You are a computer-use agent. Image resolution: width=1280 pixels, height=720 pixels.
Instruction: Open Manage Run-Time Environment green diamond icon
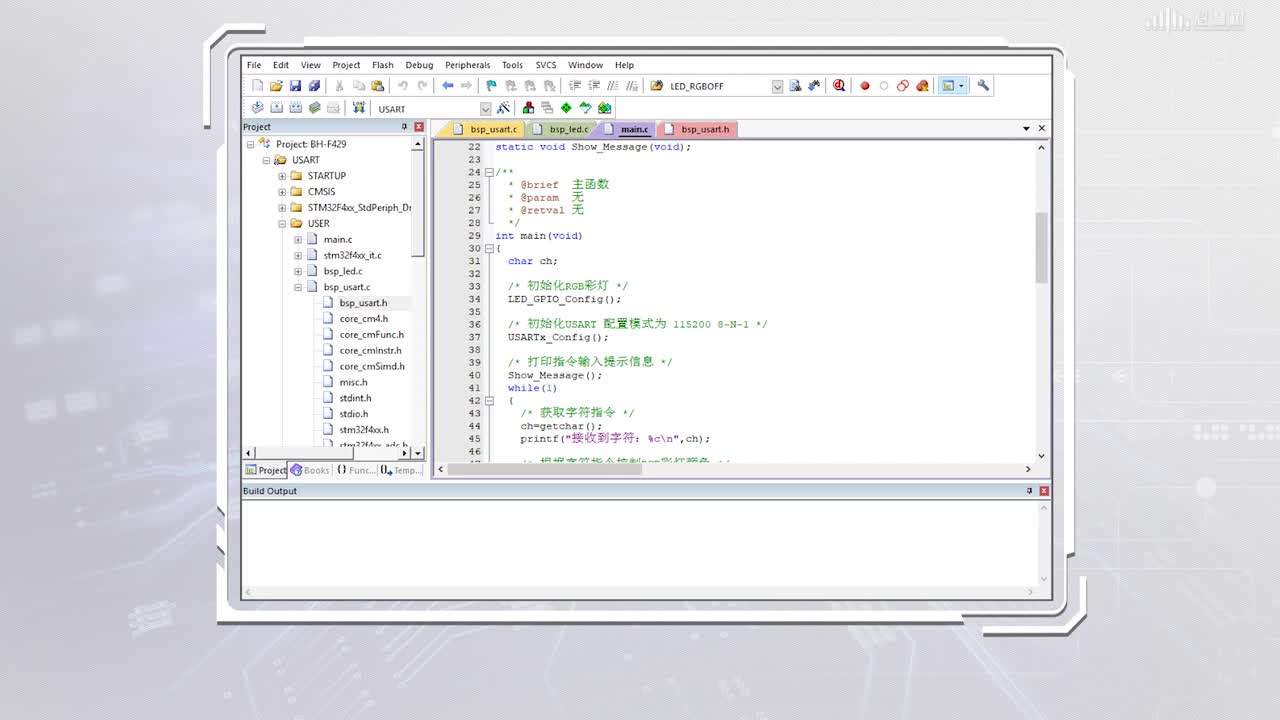pos(566,108)
